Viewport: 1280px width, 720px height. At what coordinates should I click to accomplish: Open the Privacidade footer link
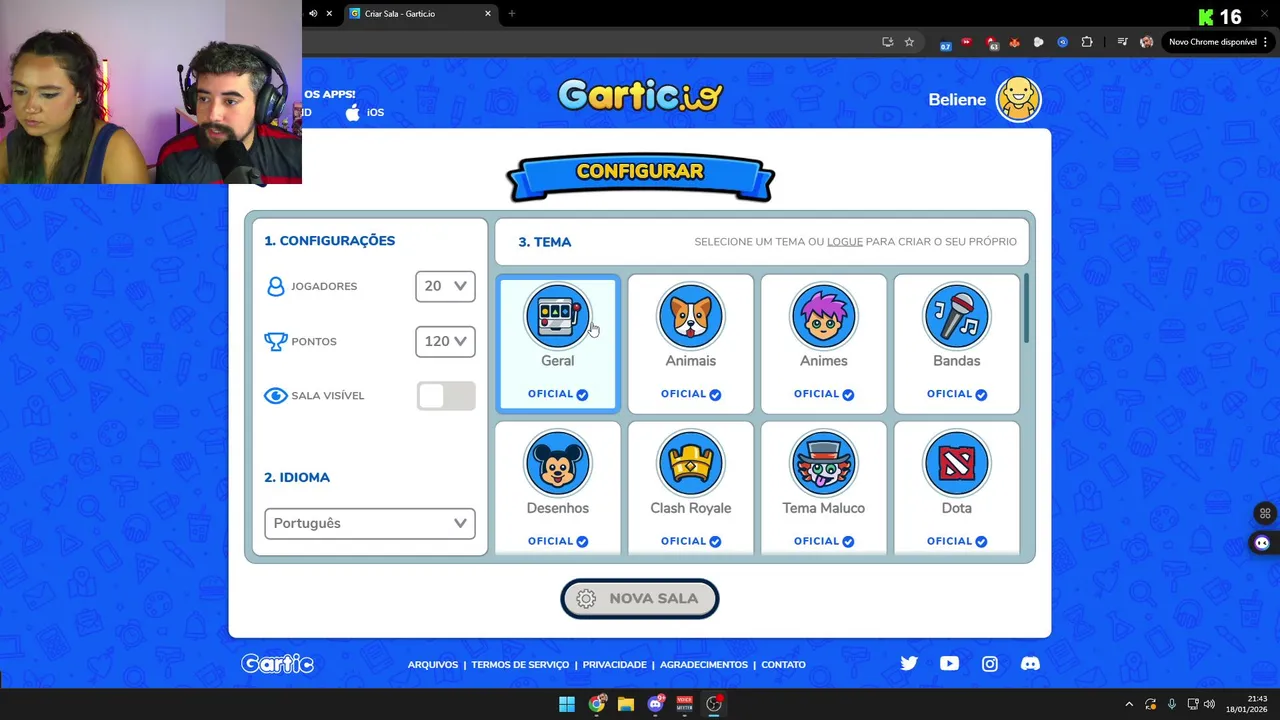coord(614,664)
